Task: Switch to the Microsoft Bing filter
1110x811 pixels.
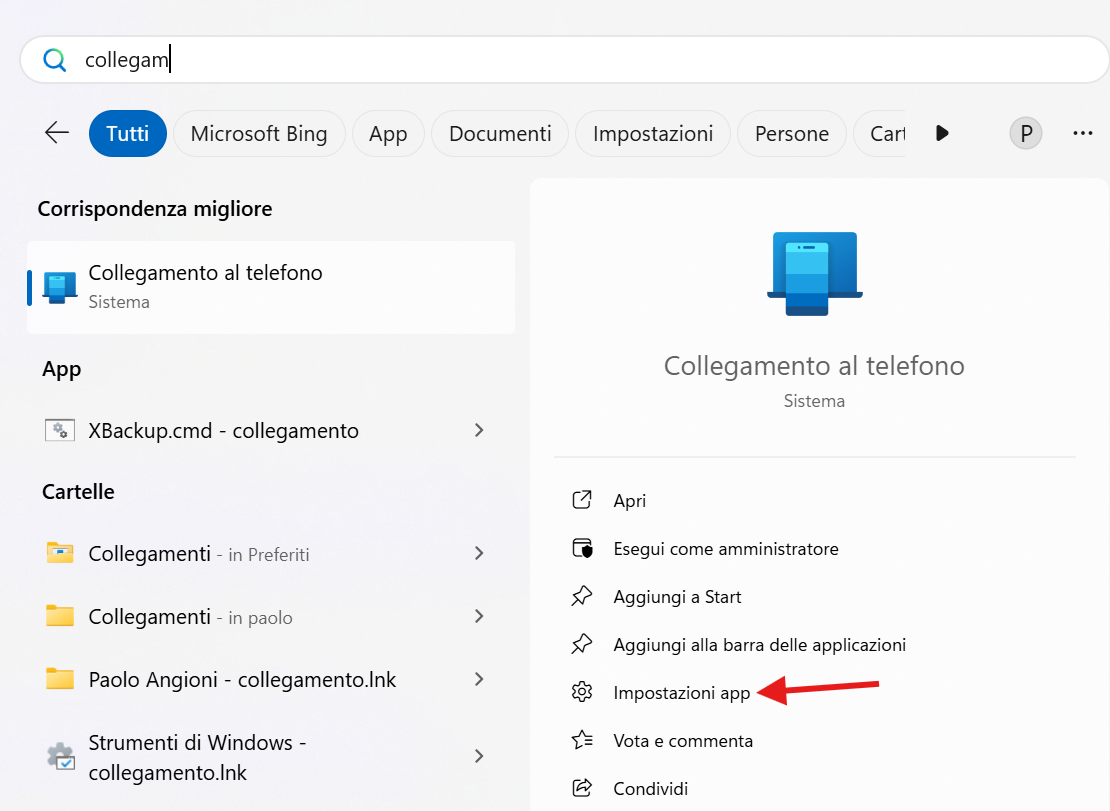Action: point(259,133)
